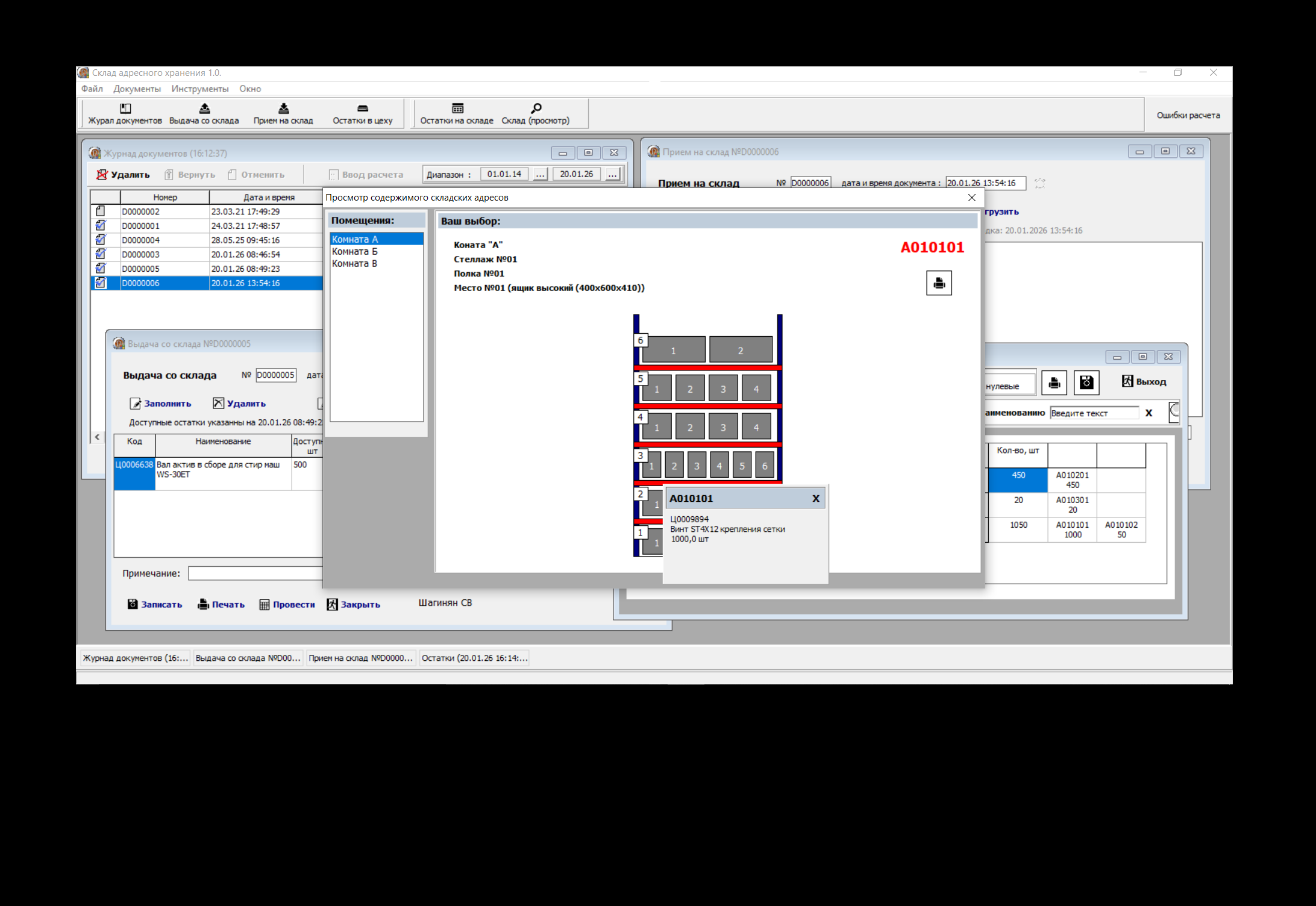Select cell 2 on shelf 5 of the rack
This screenshot has width=1316, height=906.
(x=691, y=389)
